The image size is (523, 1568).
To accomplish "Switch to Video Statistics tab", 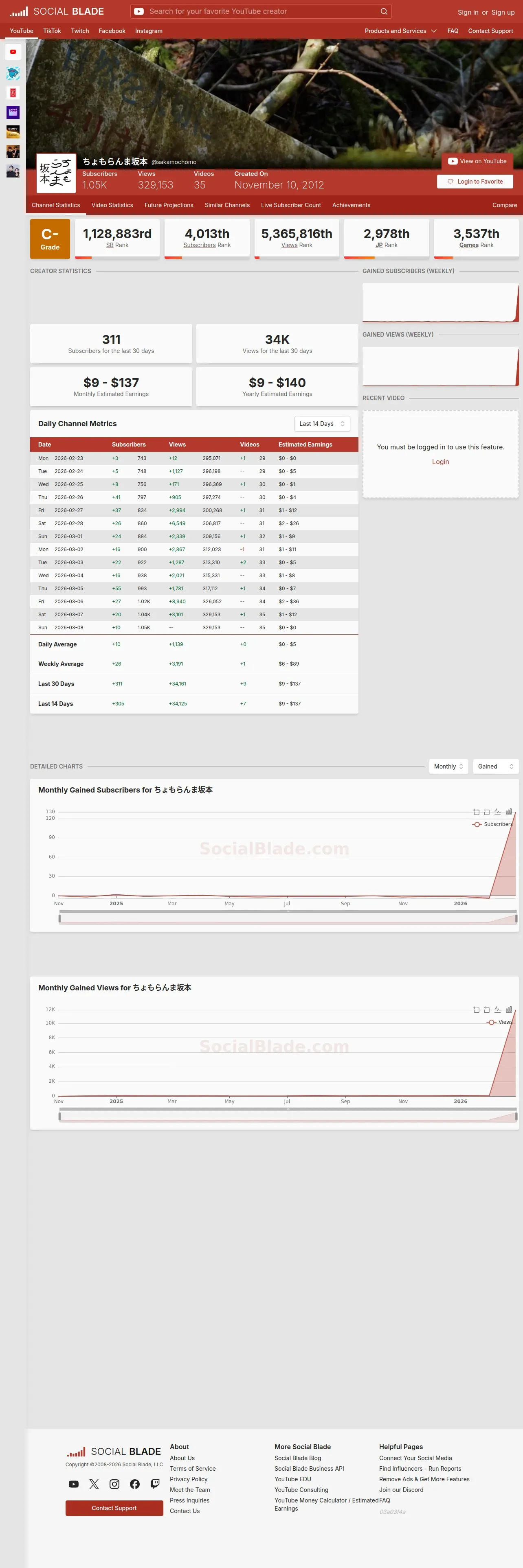I will (x=112, y=205).
